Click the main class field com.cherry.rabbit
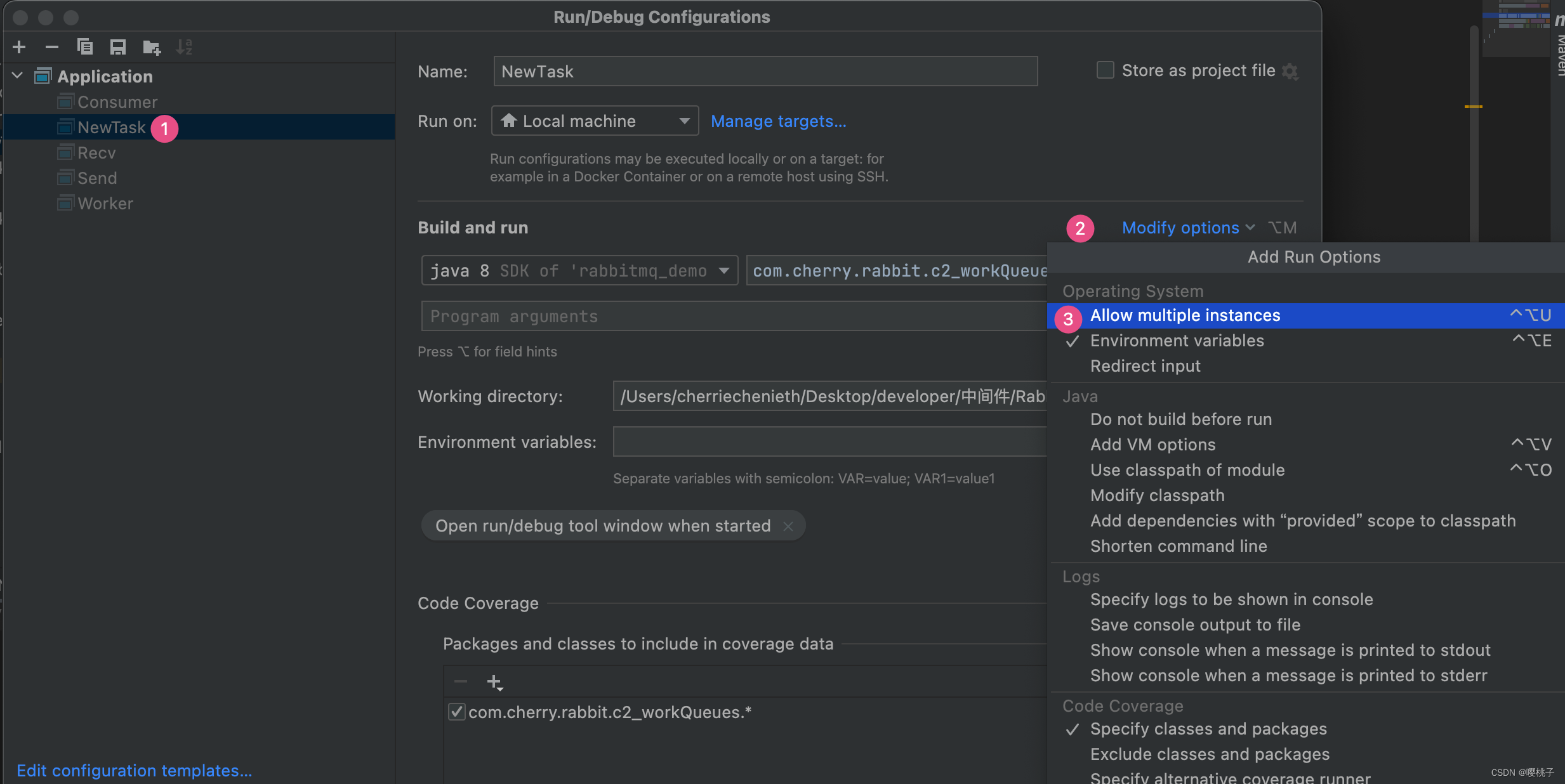Screen dimensions: 1565x784 [897, 271]
